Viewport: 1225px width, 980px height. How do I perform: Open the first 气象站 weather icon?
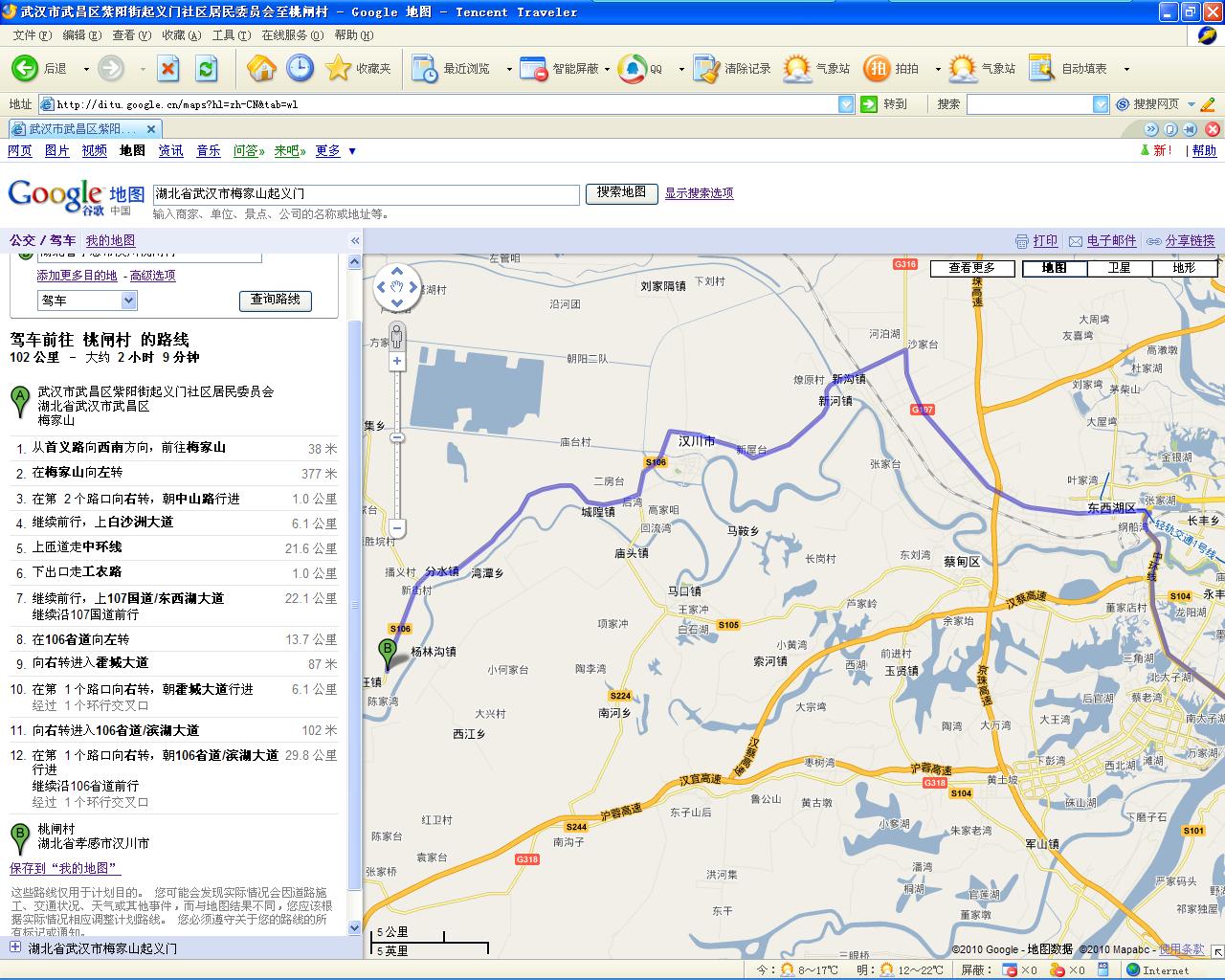point(815,68)
